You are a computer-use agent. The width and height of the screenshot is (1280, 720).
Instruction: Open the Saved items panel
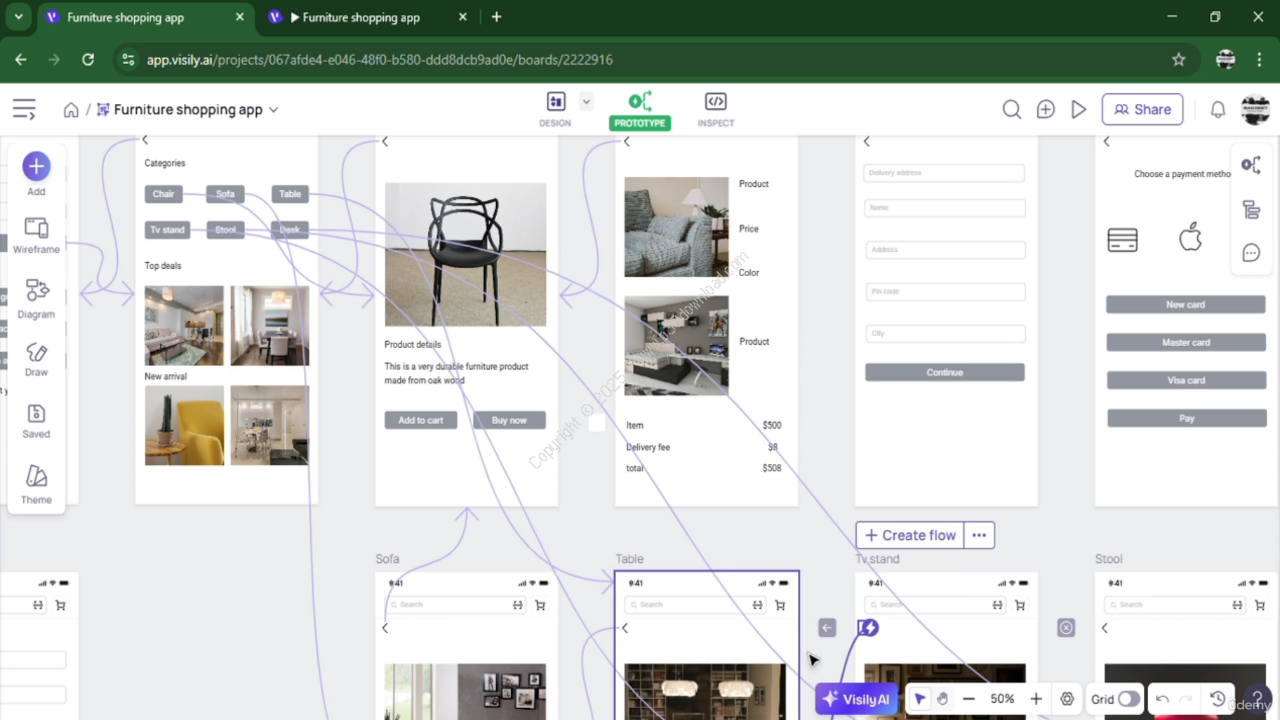click(36, 420)
